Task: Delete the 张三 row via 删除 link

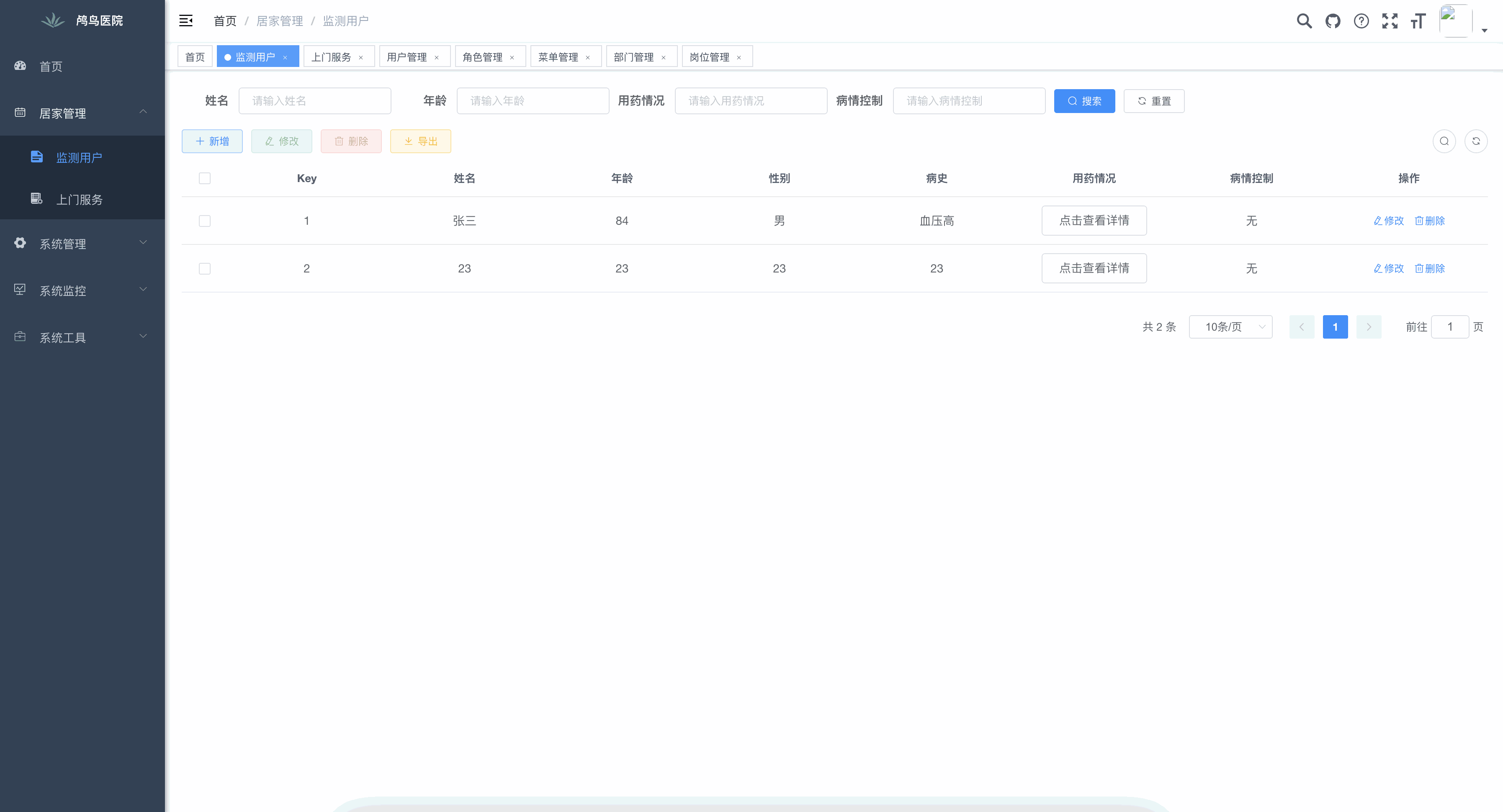Action: 1429,221
